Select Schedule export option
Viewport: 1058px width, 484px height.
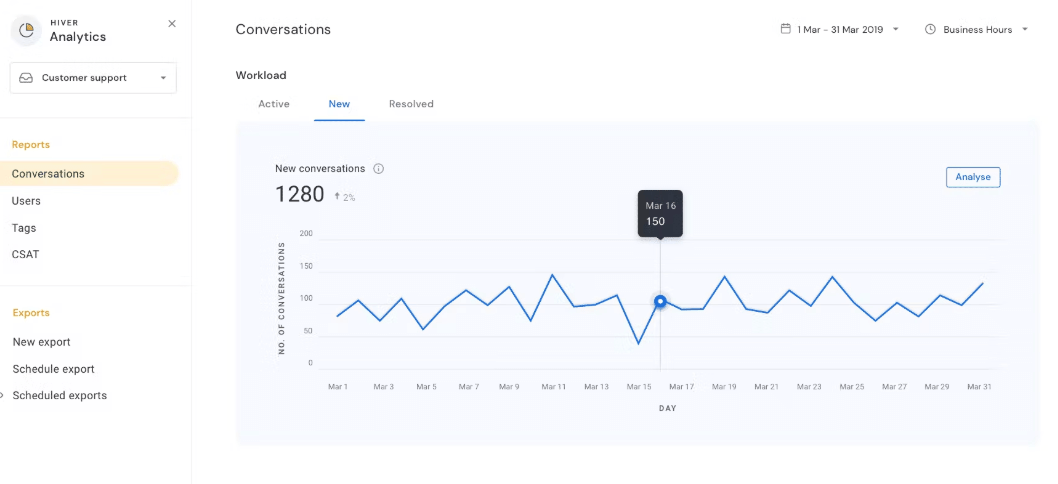(53, 369)
